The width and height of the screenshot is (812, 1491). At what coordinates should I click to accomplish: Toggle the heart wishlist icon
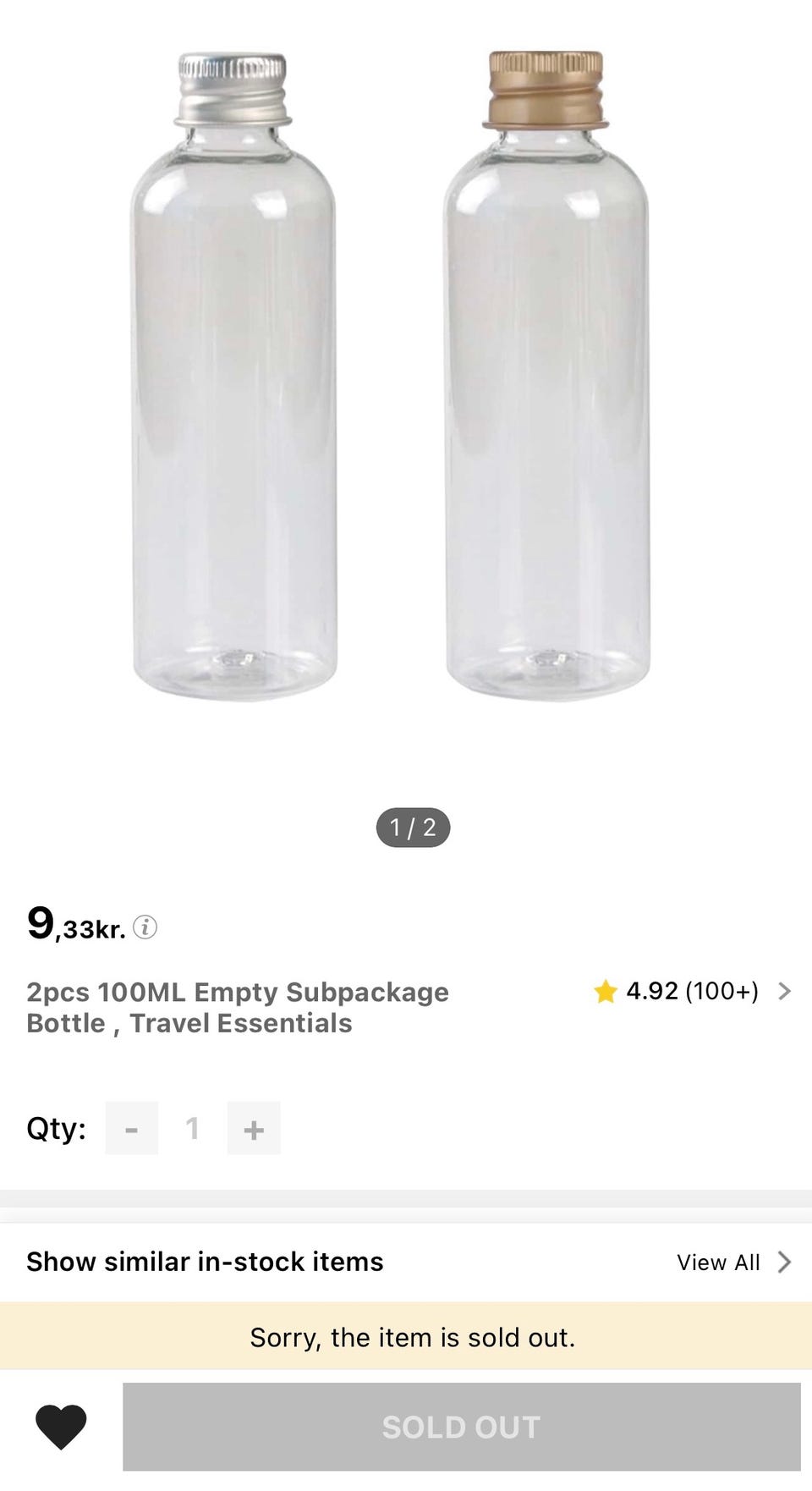[x=61, y=1426]
